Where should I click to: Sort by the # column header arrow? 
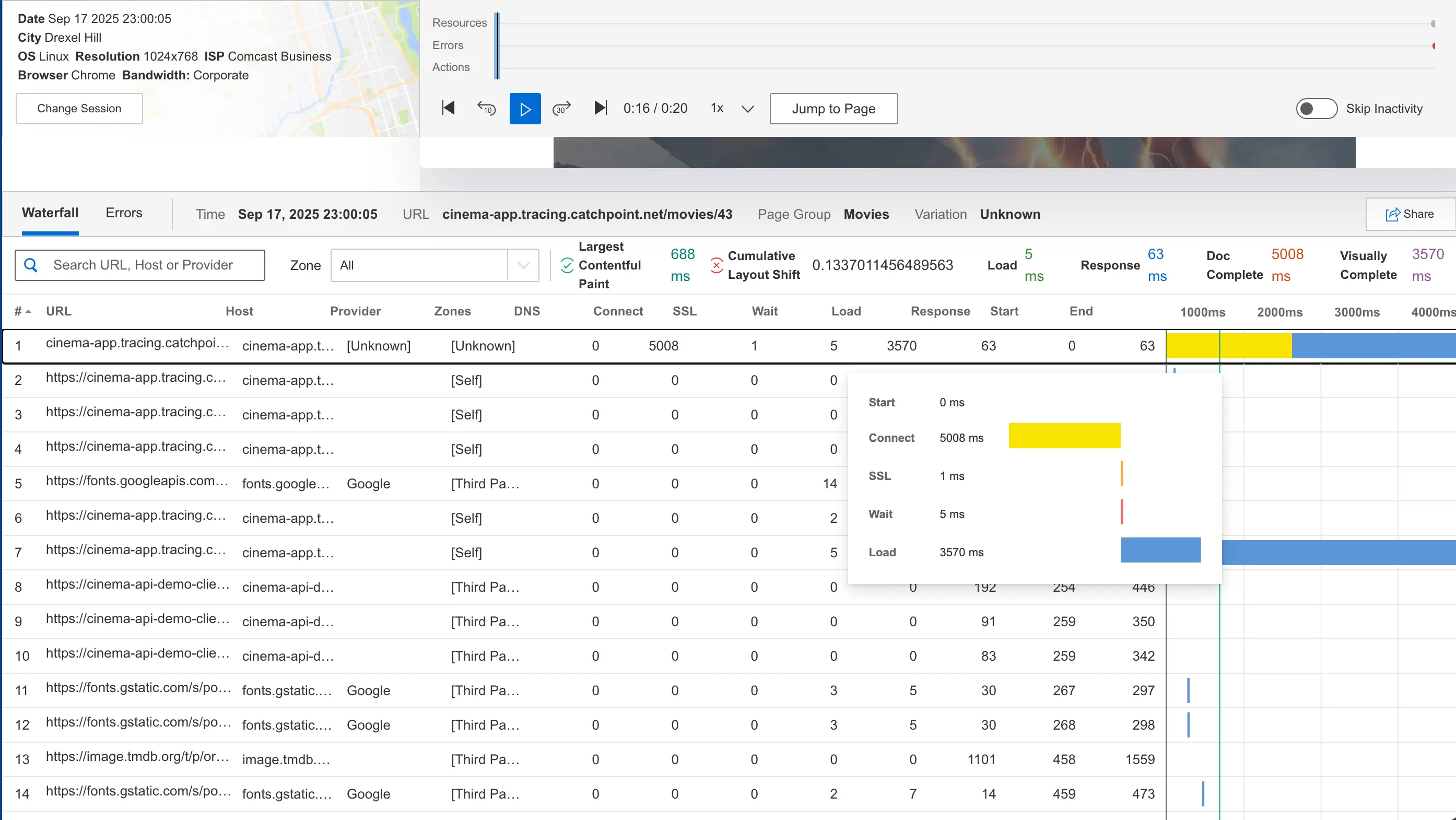(28, 311)
